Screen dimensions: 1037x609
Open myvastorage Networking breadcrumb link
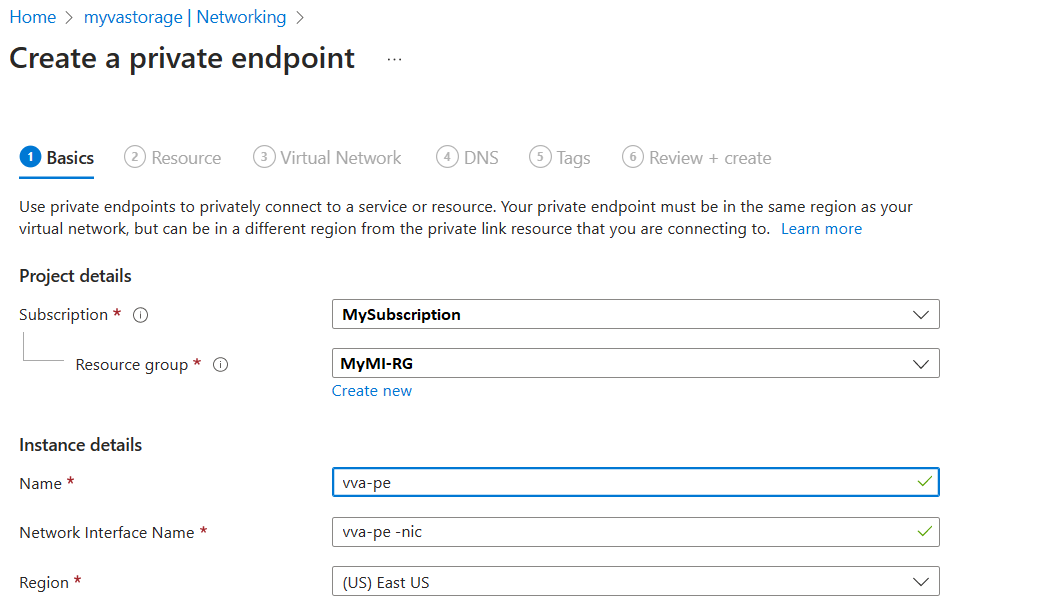pyautogui.click(x=186, y=16)
